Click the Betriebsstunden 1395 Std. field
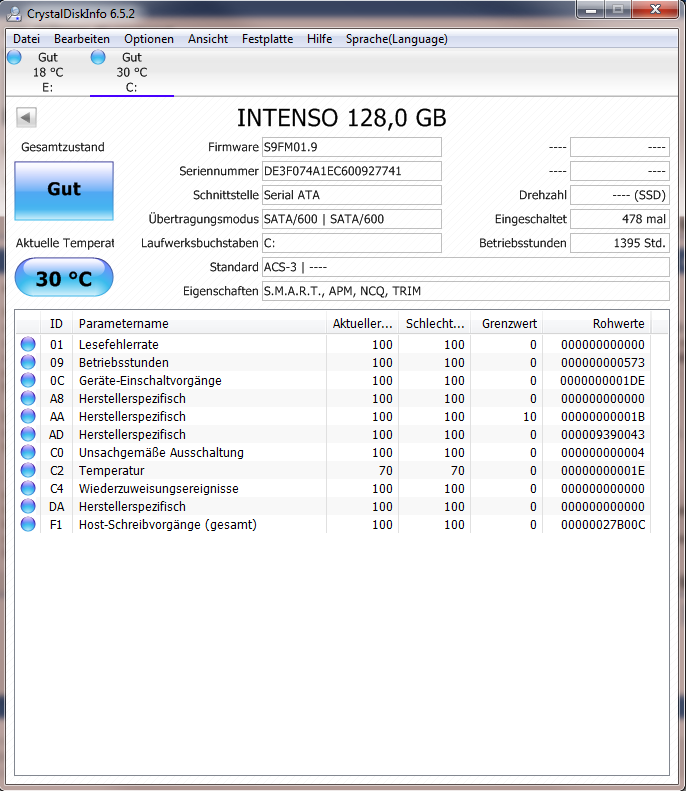The width and height of the screenshot is (686, 791). [x=620, y=243]
